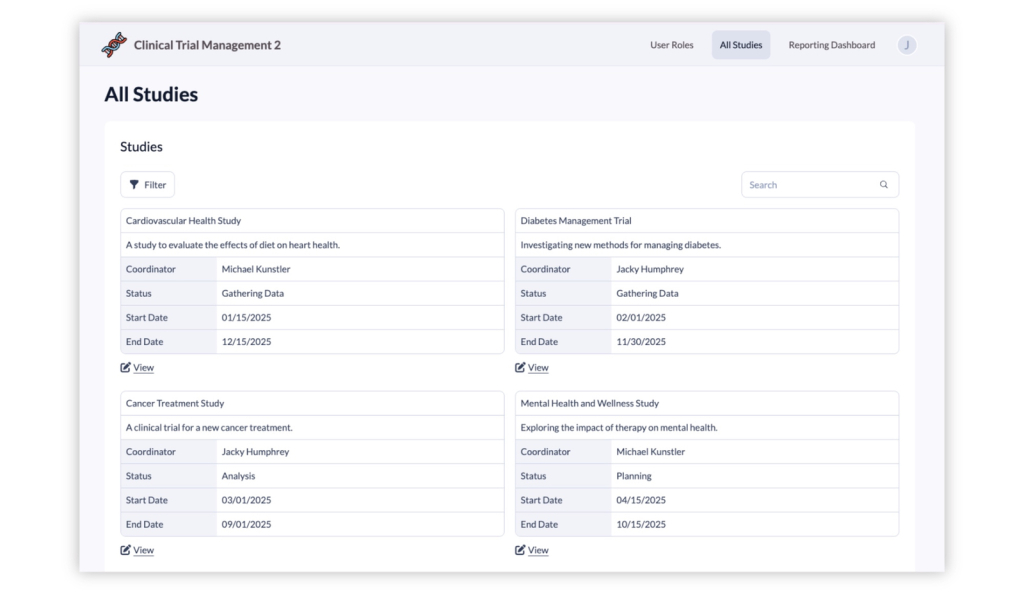Click the funnel icon on the Filter button
Image resolution: width=1024 pixels, height=594 pixels.
click(135, 184)
